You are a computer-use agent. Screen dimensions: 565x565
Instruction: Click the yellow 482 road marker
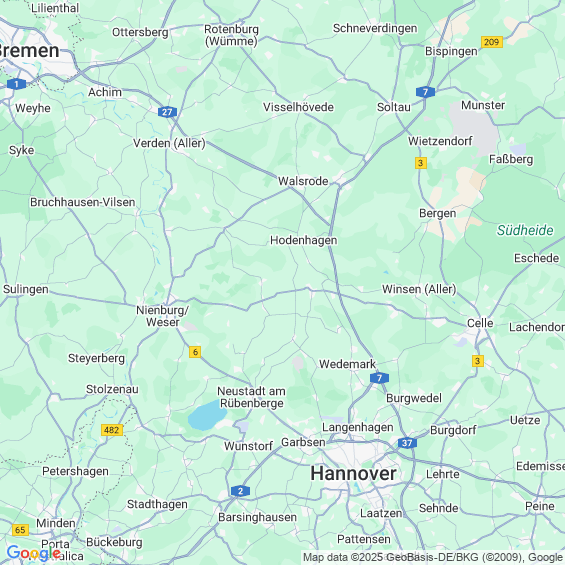(112, 430)
